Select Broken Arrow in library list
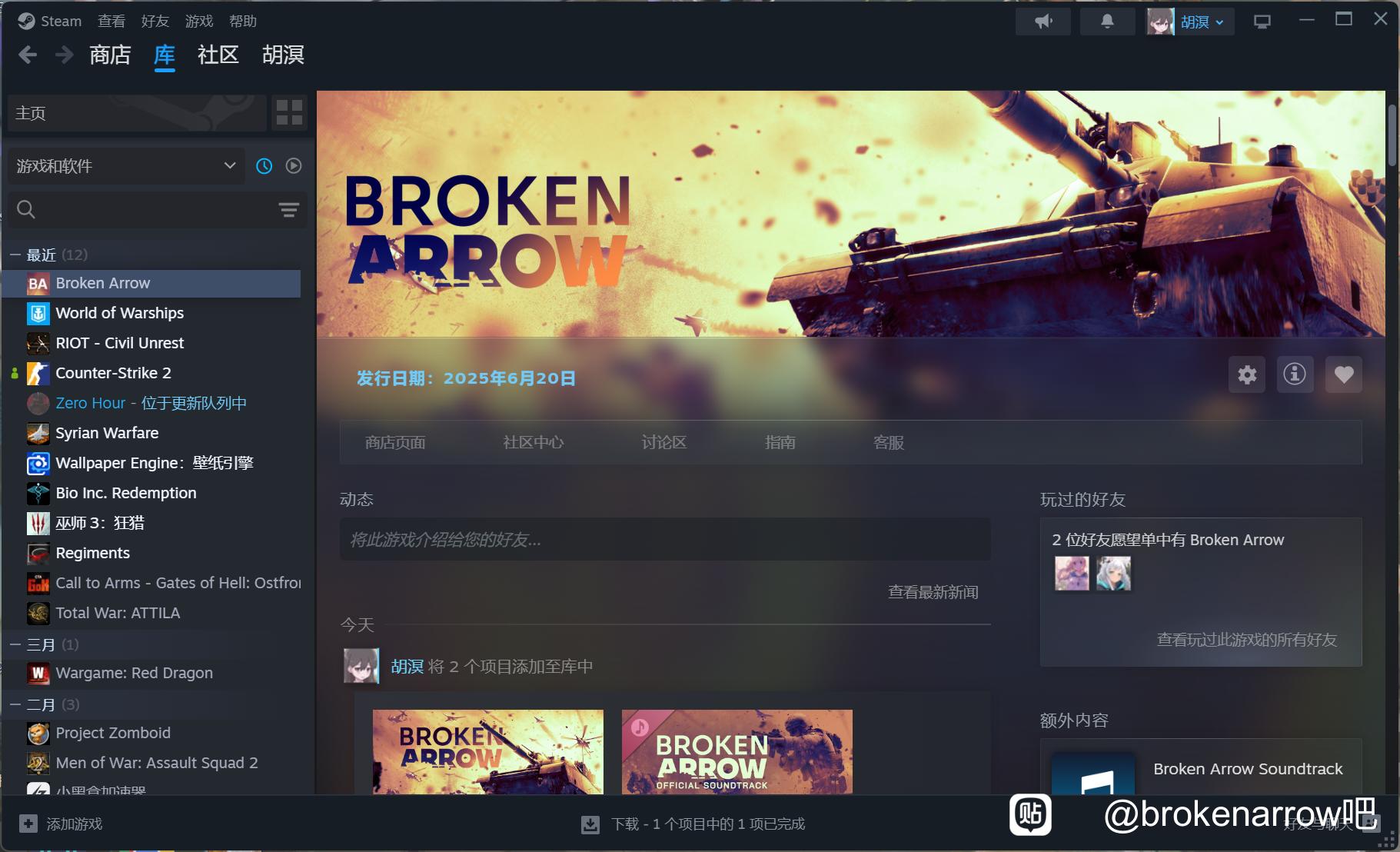The height and width of the screenshot is (852, 1400). point(151,283)
